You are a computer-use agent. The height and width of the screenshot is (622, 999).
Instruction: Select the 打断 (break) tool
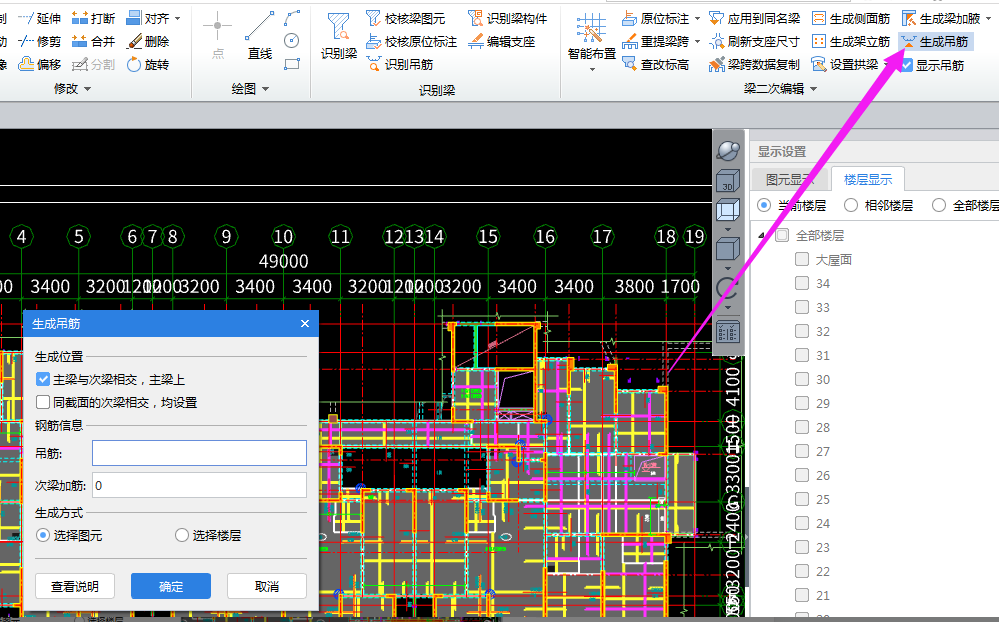93,18
